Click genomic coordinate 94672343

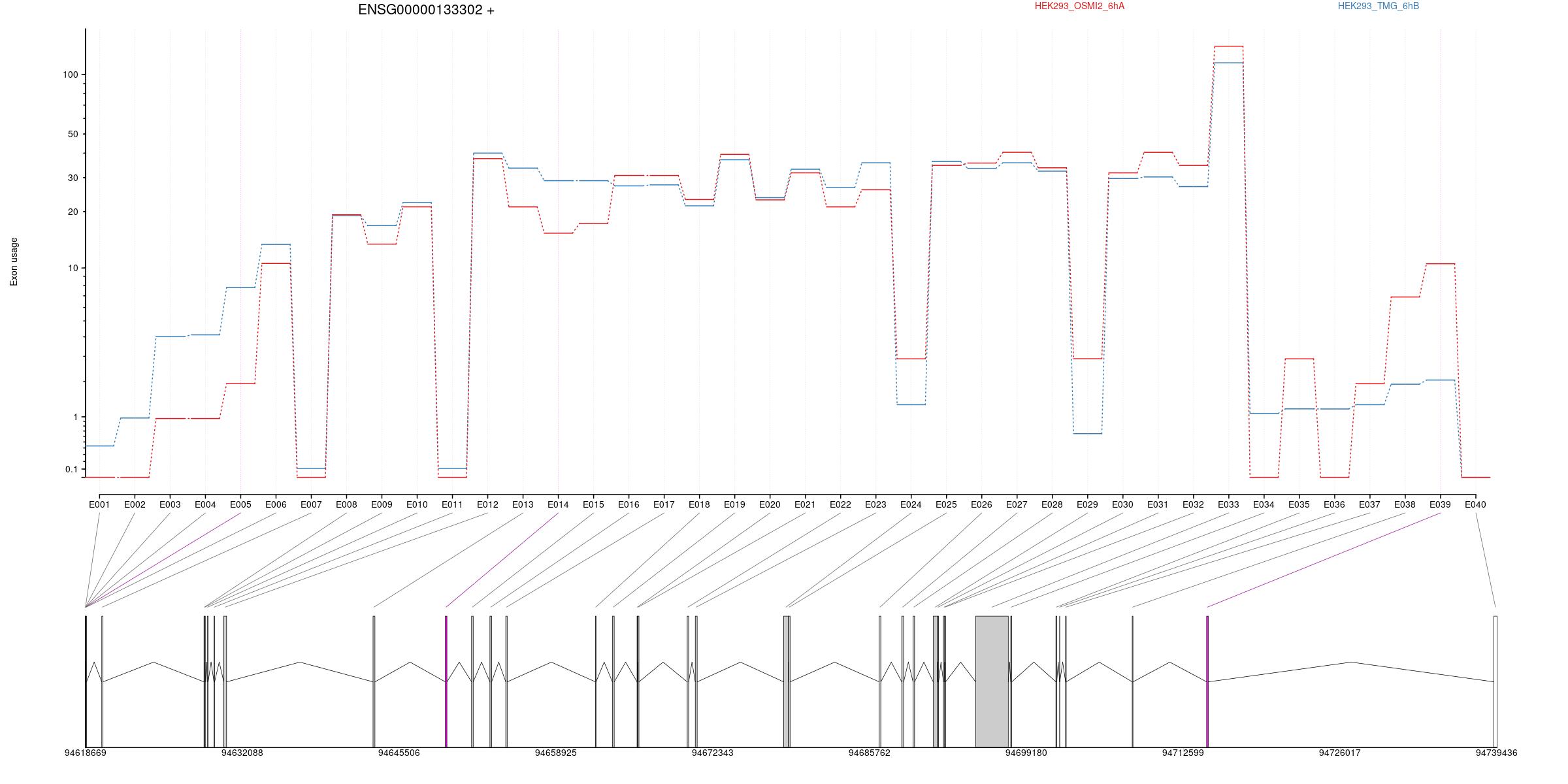click(712, 753)
